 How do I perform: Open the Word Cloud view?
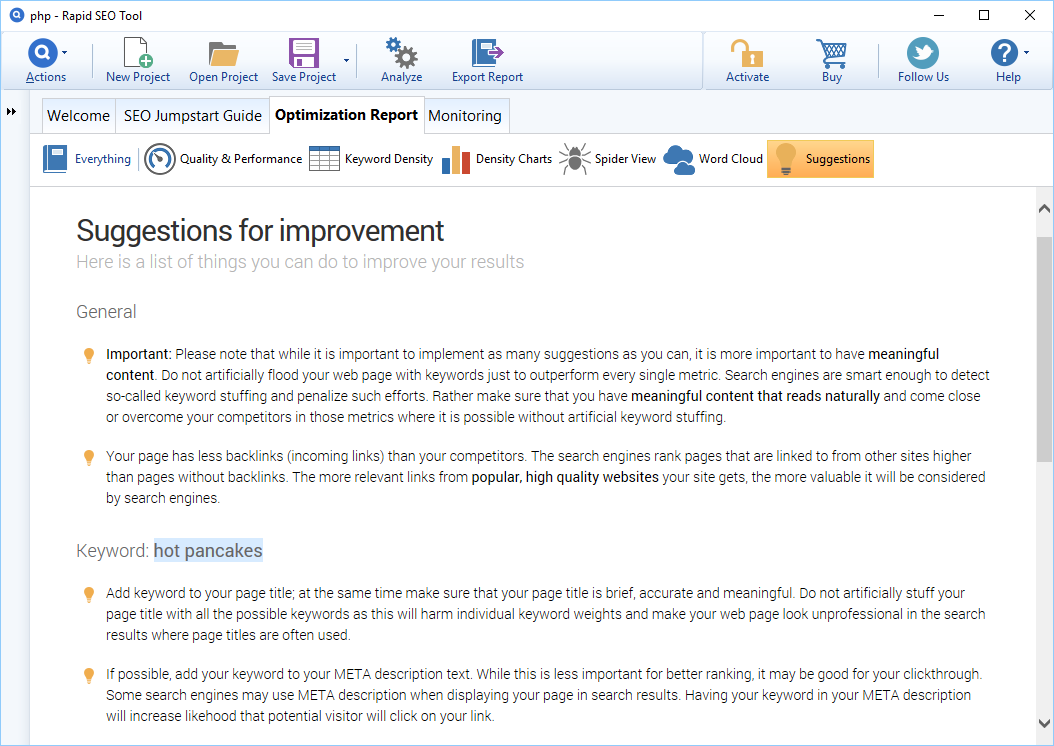[713, 159]
